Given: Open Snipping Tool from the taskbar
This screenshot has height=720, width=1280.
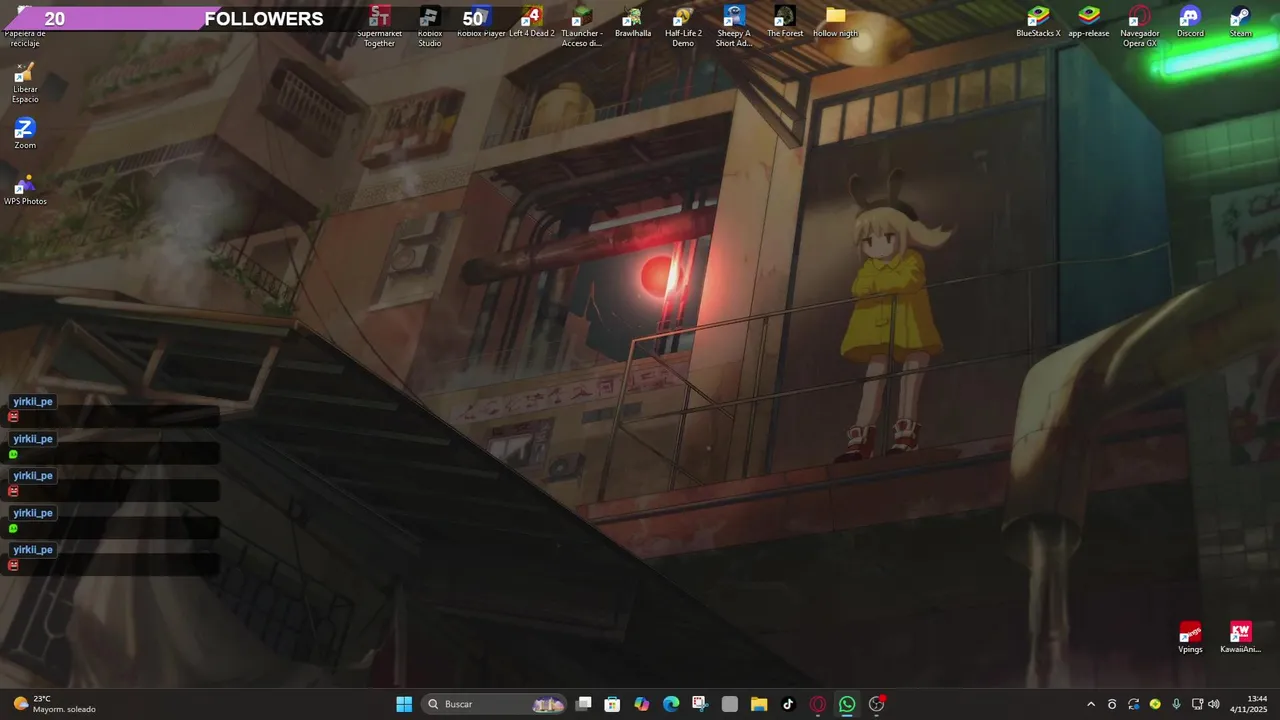Looking at the screenshot, I should 700,704.
